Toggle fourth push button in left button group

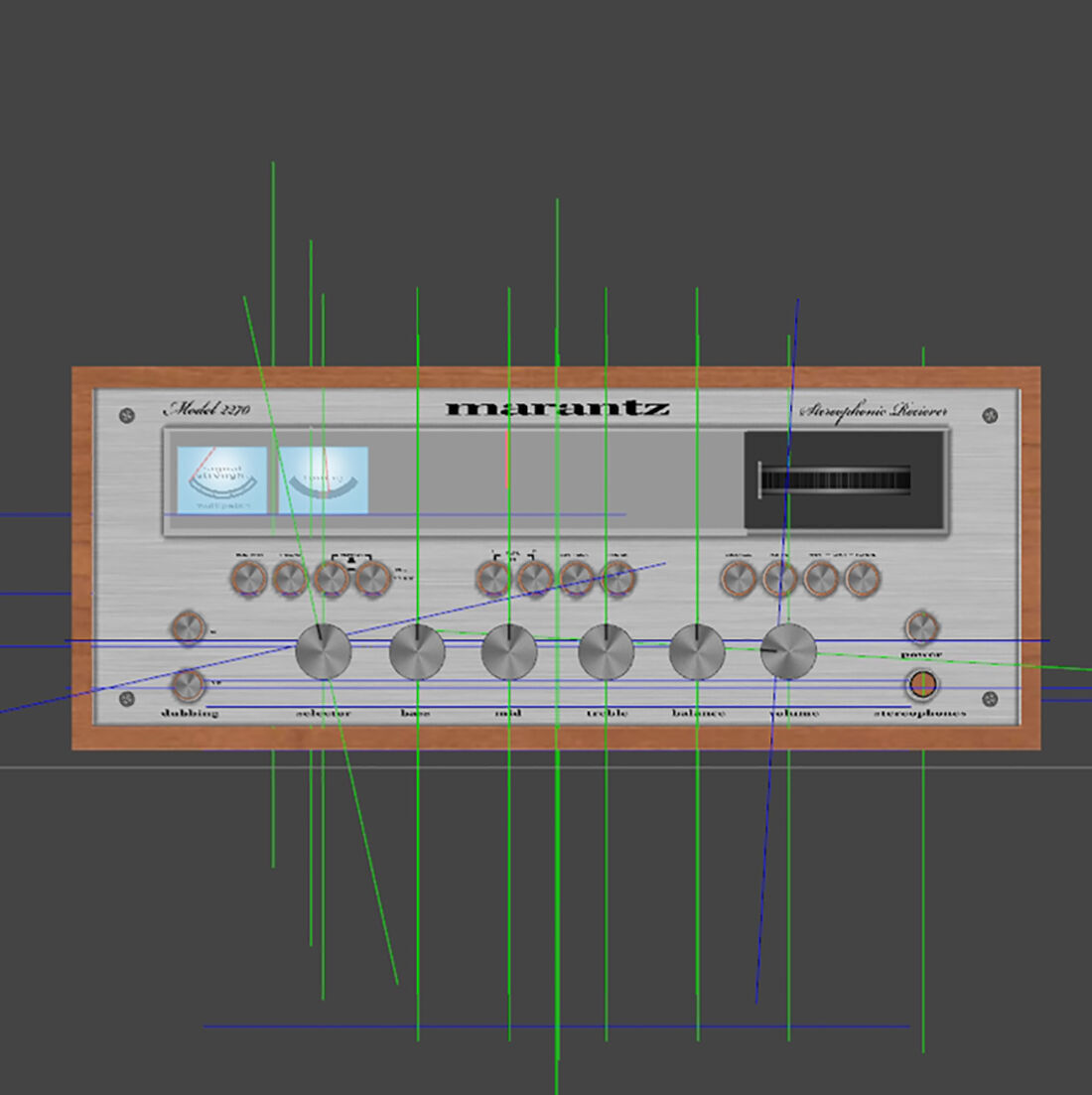(373, 578)
